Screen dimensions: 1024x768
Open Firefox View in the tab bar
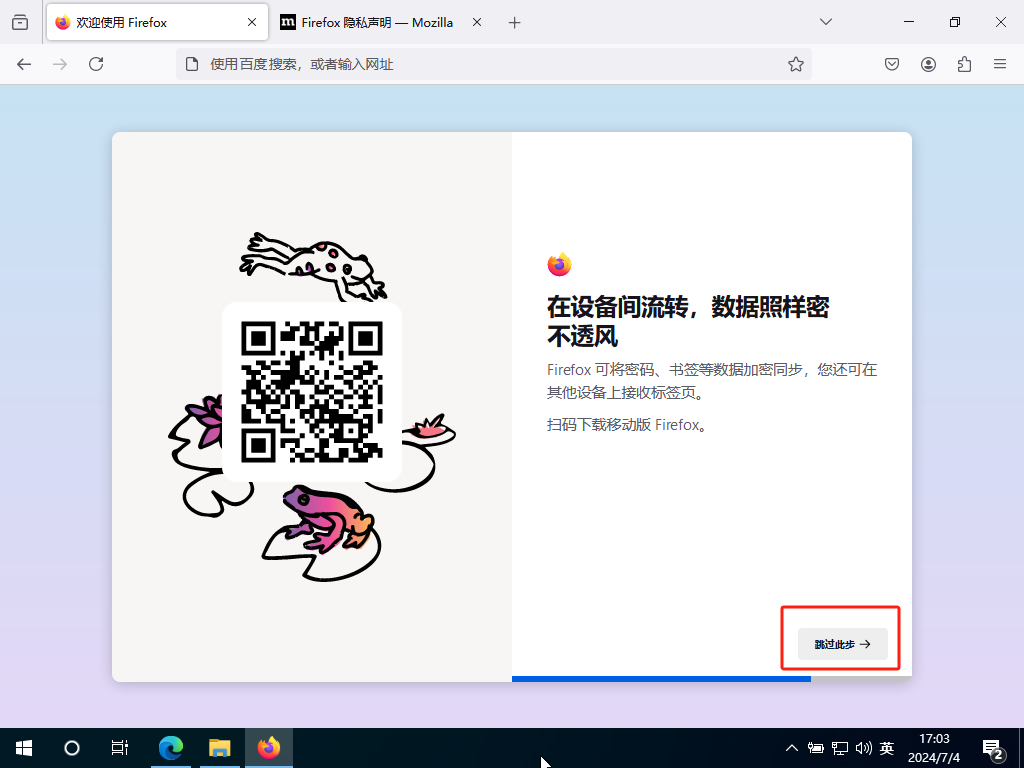[20, 22]
